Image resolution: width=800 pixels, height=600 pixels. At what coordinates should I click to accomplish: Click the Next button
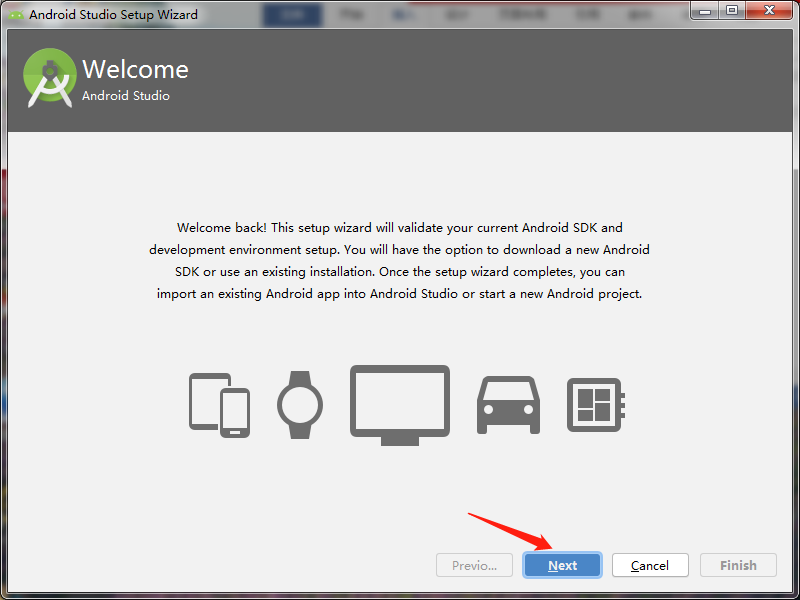tap(562, 565)
